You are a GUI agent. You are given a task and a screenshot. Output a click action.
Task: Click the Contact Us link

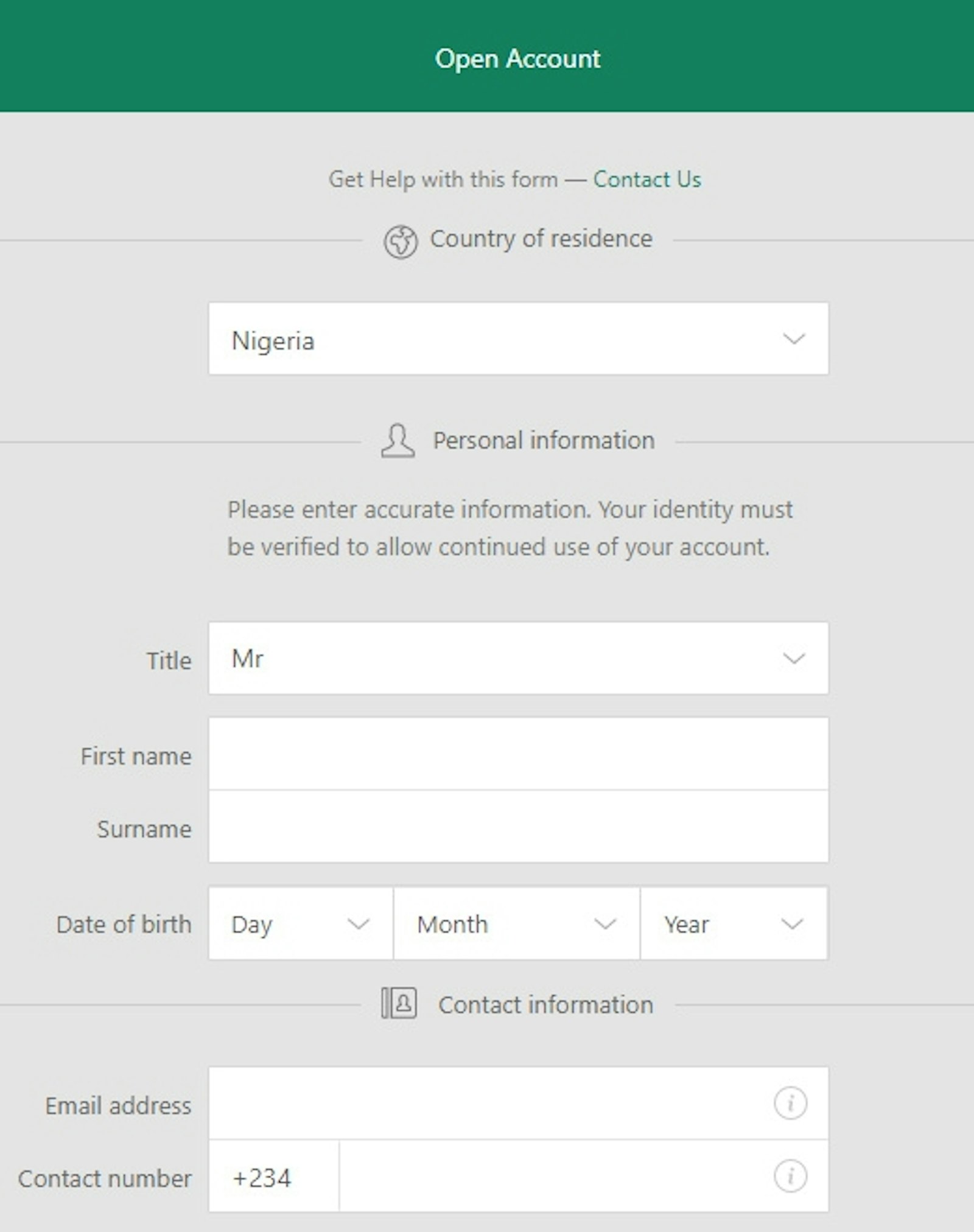click(x=646, y=180)
